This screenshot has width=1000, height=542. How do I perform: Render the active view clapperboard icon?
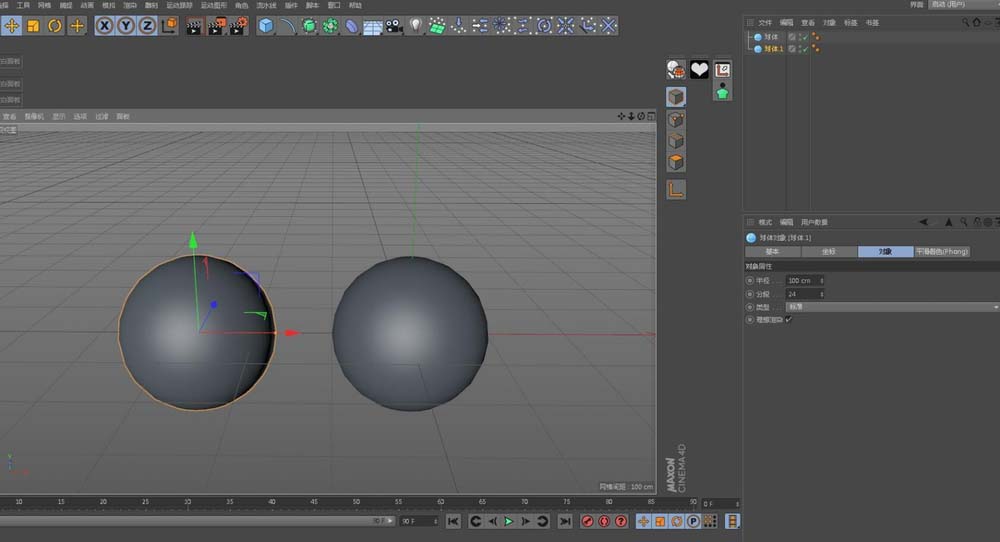tap(194, 26)
